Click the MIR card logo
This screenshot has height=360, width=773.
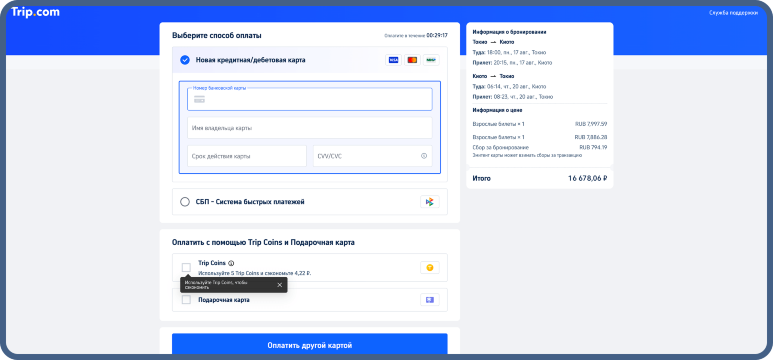pos(431,60)
